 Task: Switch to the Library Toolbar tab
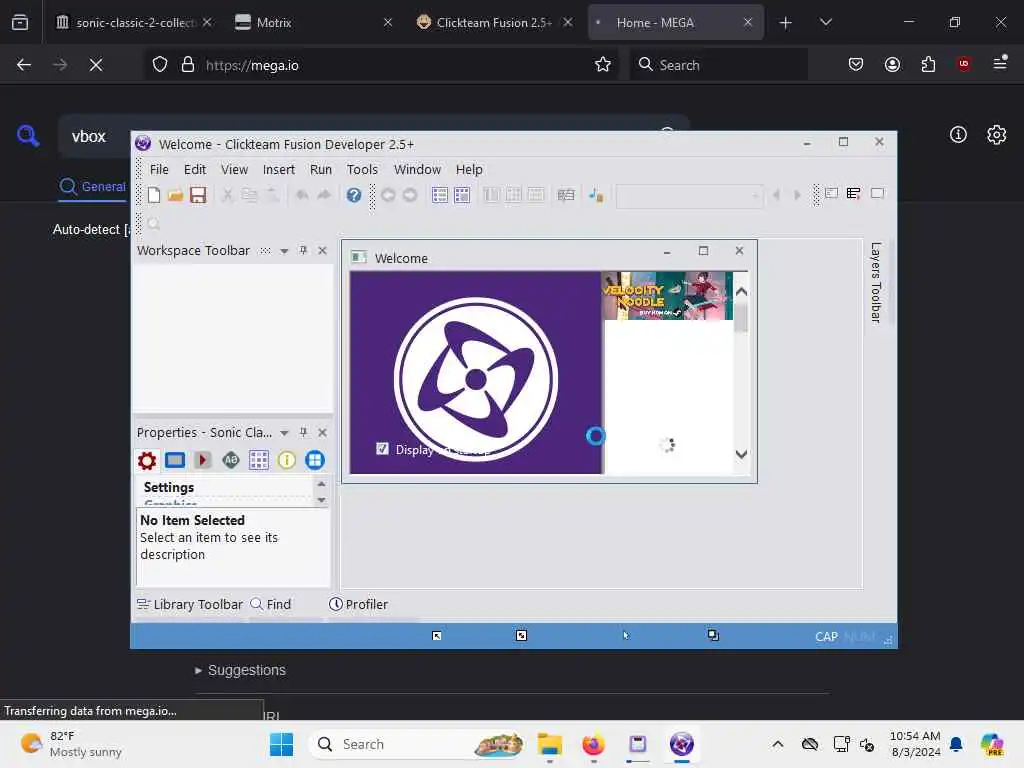pyautogui.click(x=190, y=604)
